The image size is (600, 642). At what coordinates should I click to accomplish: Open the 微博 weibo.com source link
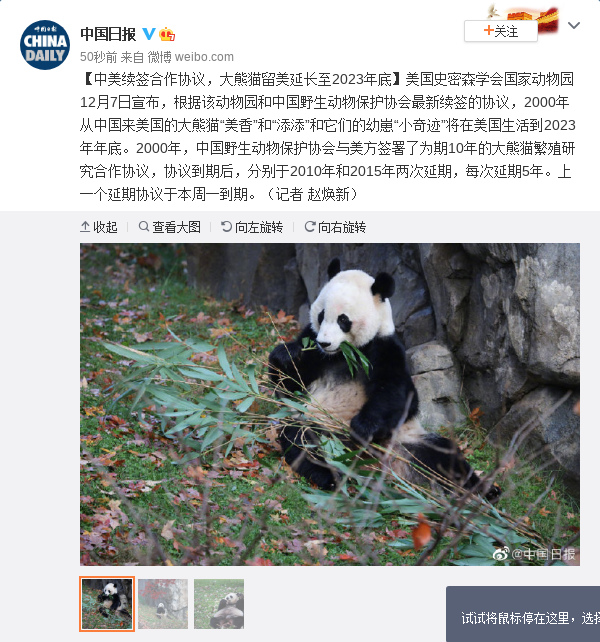[x=190, y=57]
